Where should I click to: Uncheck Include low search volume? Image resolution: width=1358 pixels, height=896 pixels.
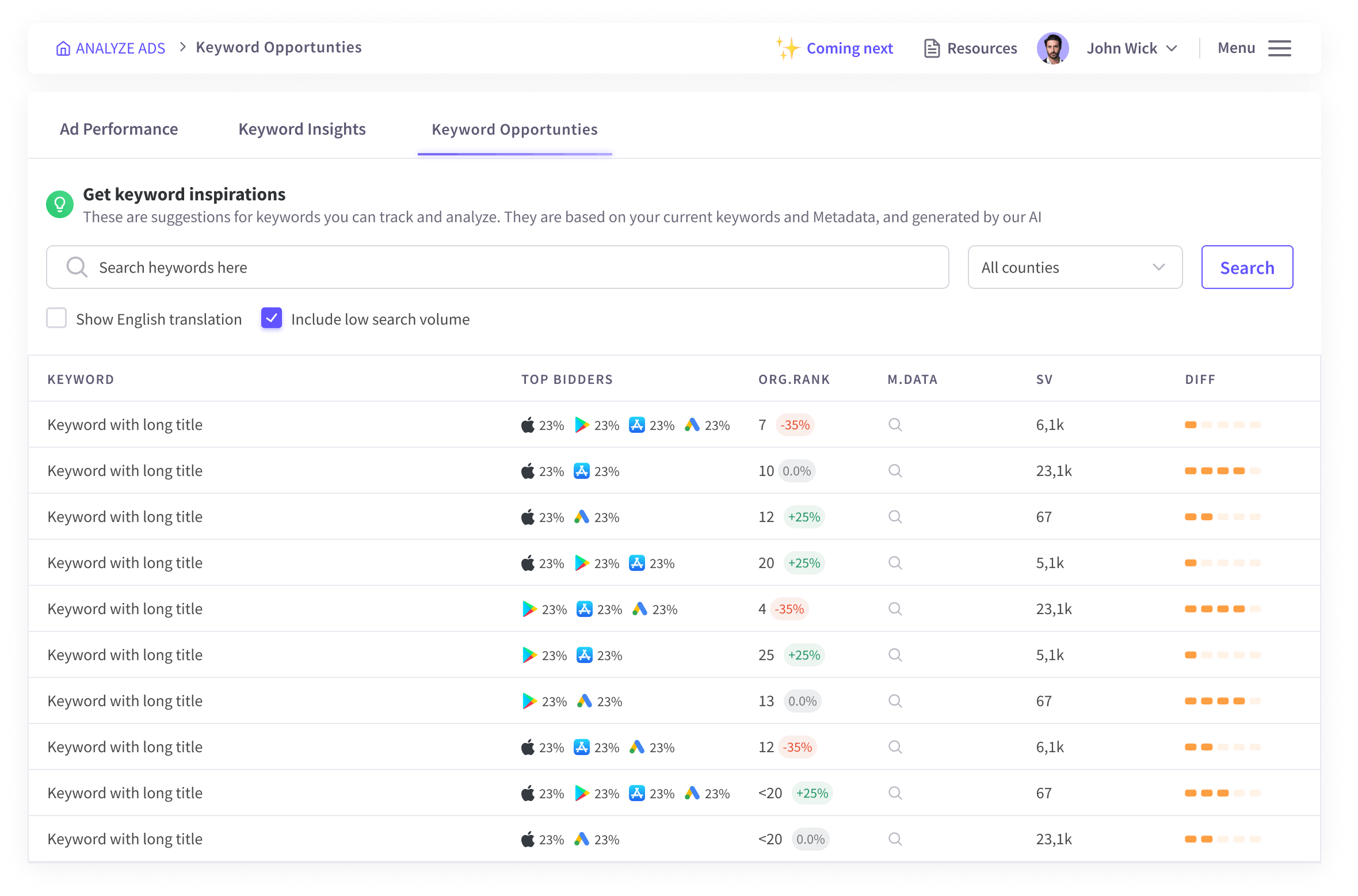coord(272,318)
